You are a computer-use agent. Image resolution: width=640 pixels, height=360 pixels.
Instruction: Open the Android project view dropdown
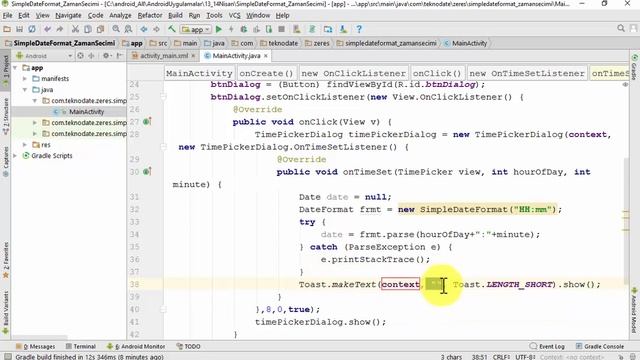44,56
